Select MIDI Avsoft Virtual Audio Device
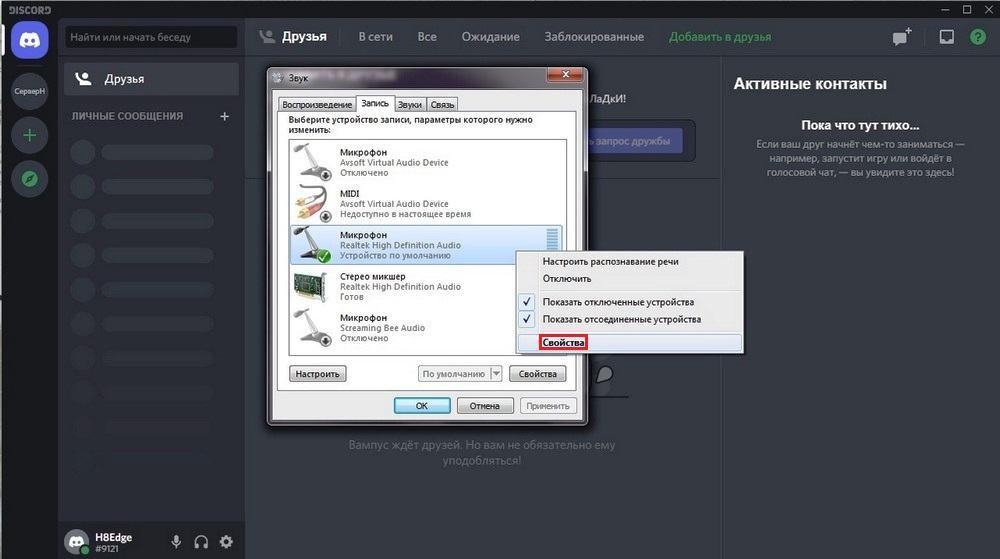This screenshot has width=1000, height=559. [x=427, y=204]
